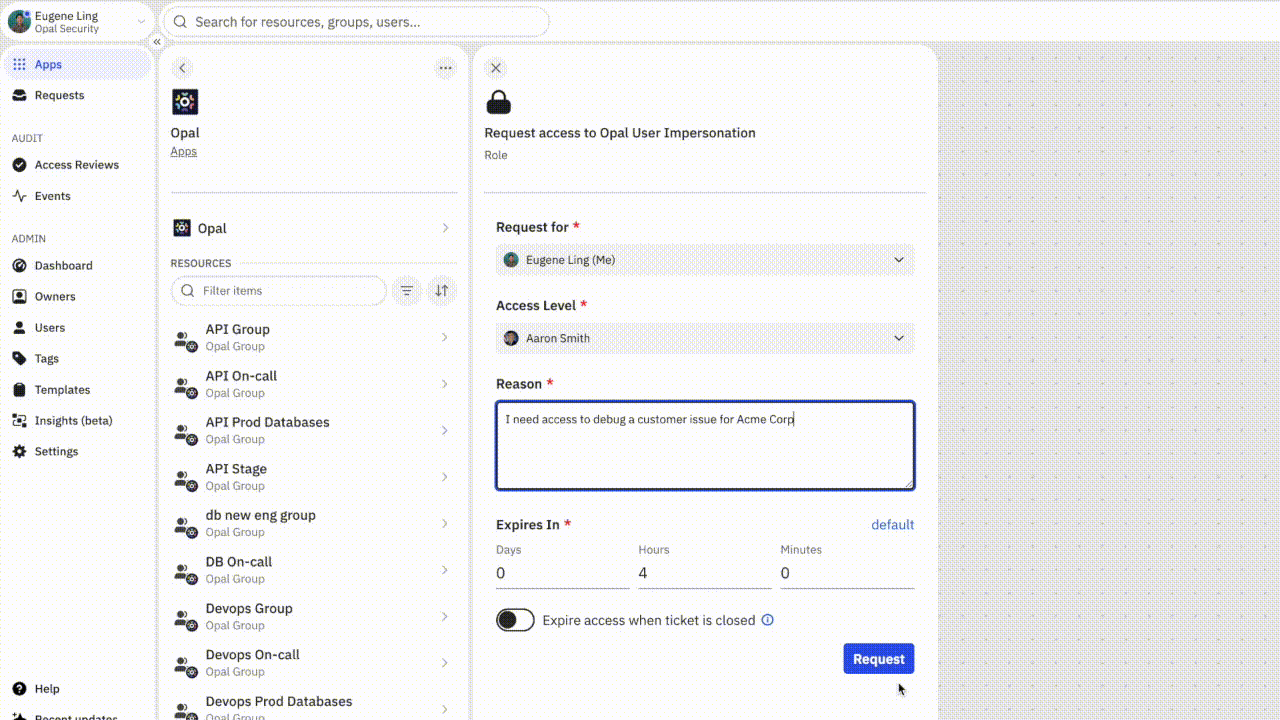Collapse the left sidebar with double-chevron icon
The width and height of the screenshot is (1280, 720).
157,42
